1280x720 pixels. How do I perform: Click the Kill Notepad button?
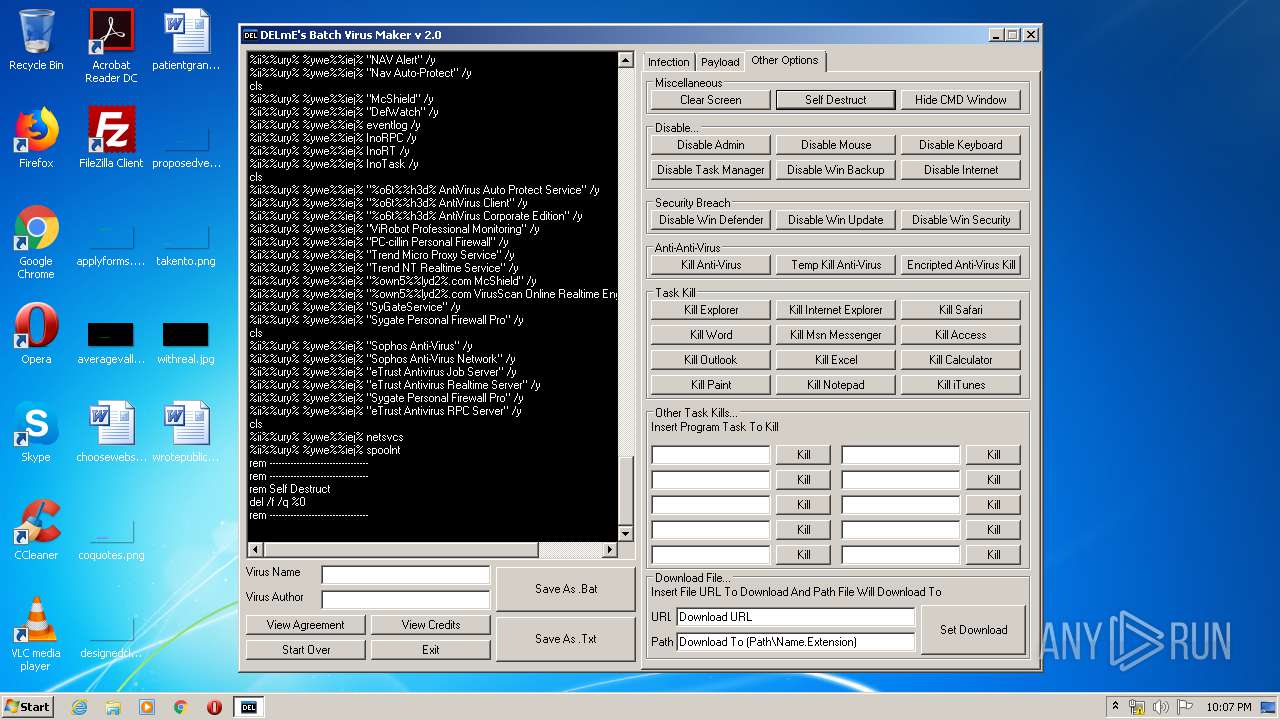pyautogui.click(x=836, y=385)
